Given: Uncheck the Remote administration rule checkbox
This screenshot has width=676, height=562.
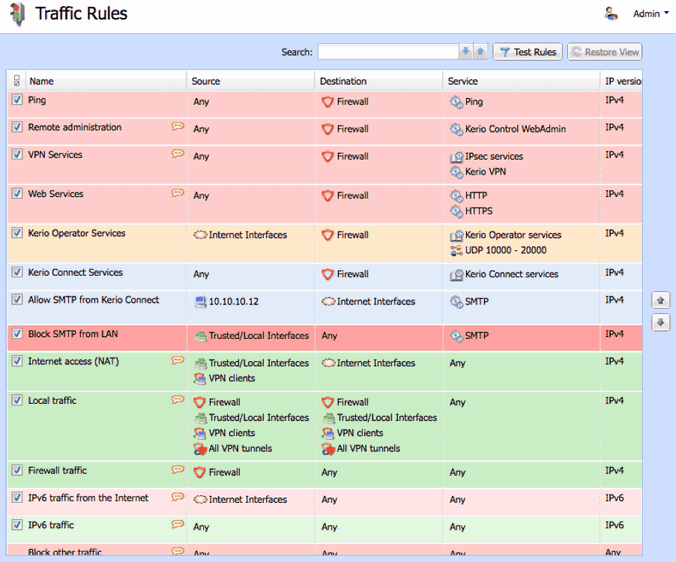Looking at the screenshot, I should (x=17, y=127).
